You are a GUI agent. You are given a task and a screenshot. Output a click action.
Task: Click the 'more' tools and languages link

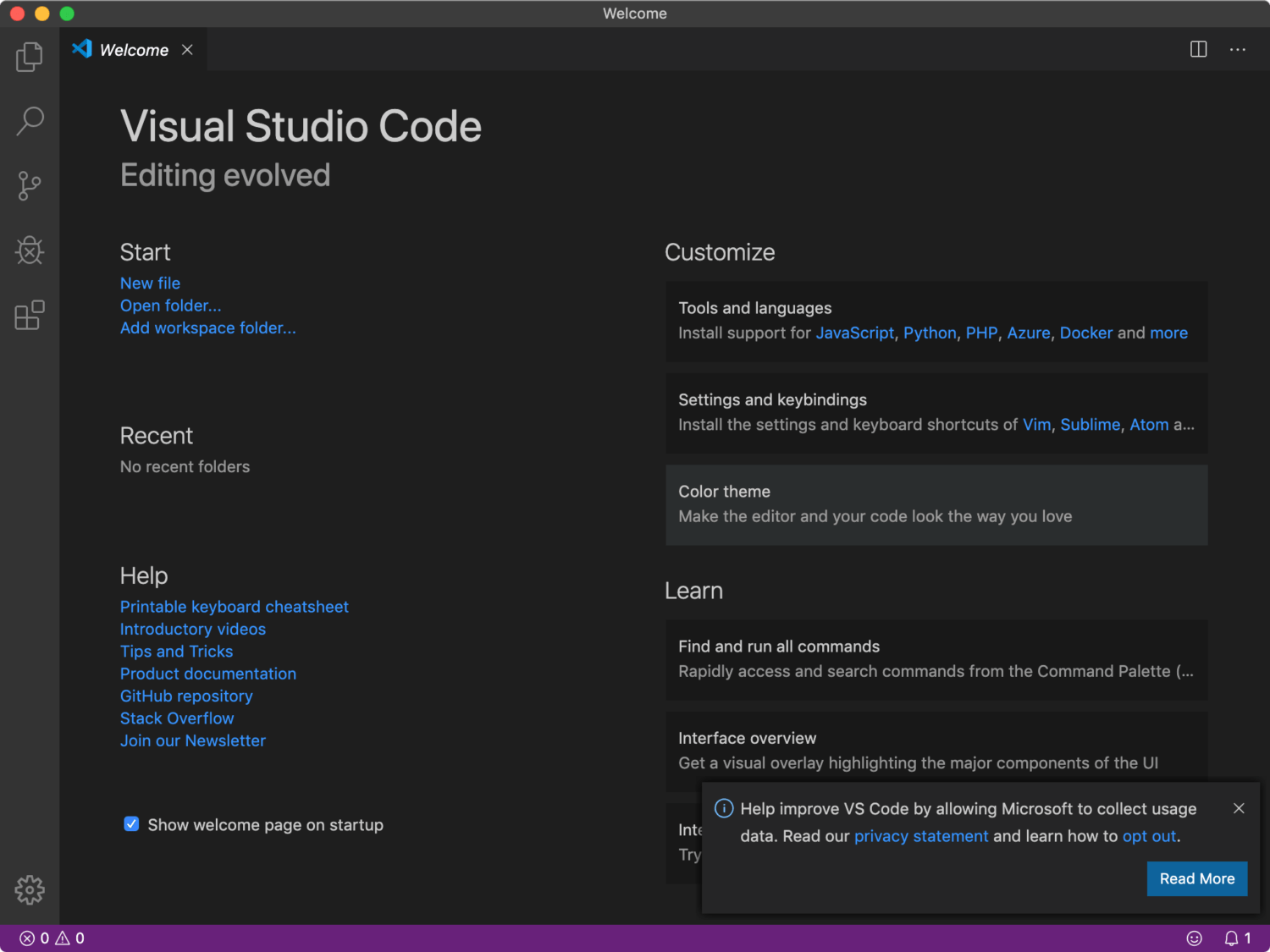[x=1168, y=333]
